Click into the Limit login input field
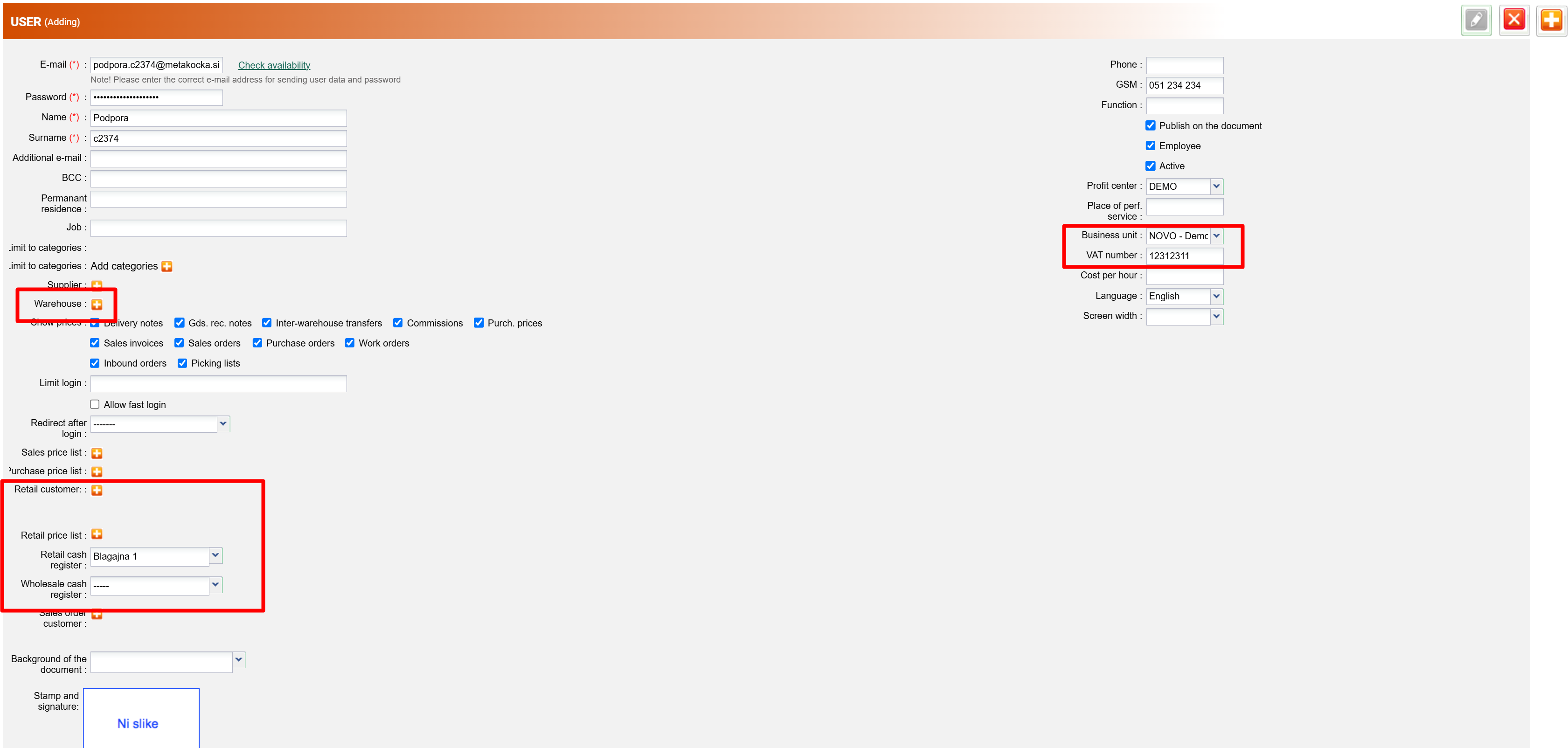This screenshot has height=748, width=1568. [x=219, y=383]
